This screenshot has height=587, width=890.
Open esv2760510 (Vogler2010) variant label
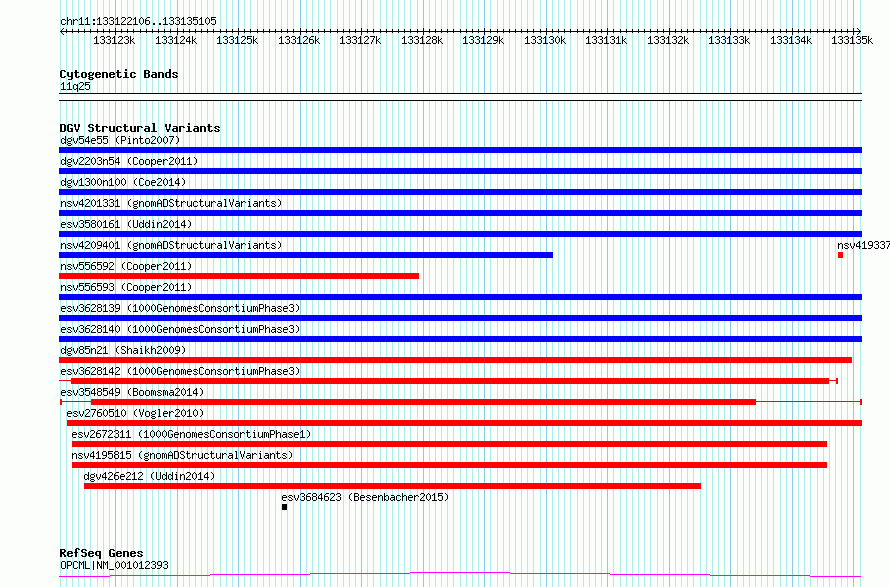pos(135,413)
